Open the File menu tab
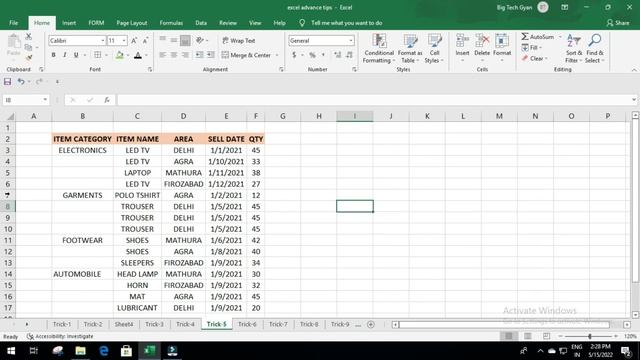Viewport: 640px width, 360px height. pos(13,23)
